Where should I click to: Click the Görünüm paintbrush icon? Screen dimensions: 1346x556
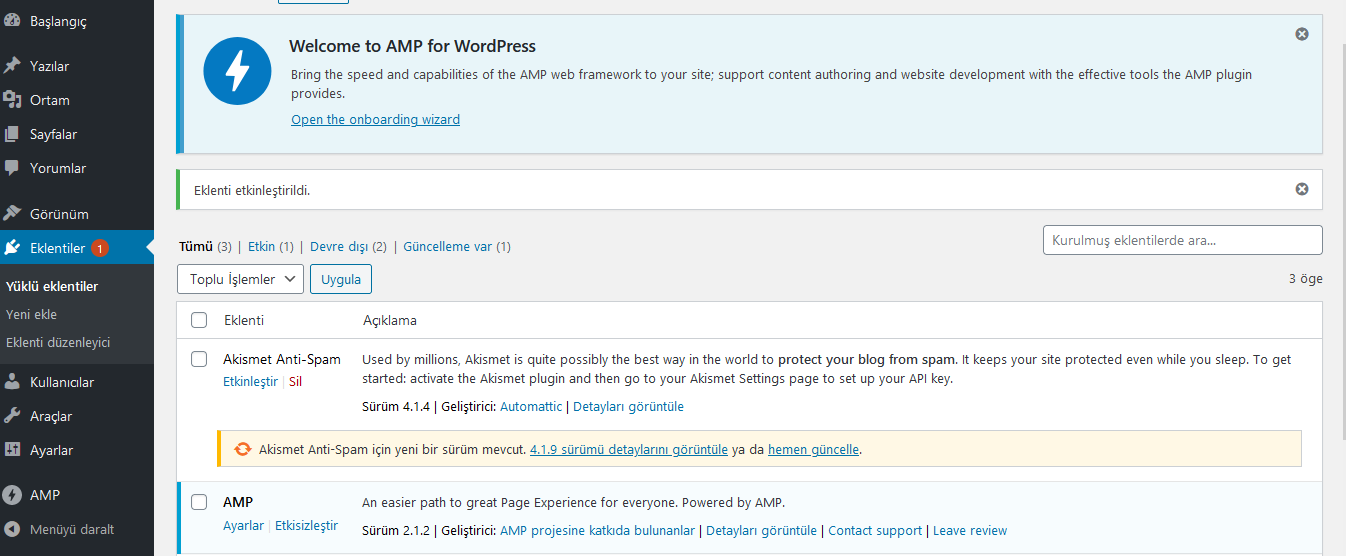point(12,214)
